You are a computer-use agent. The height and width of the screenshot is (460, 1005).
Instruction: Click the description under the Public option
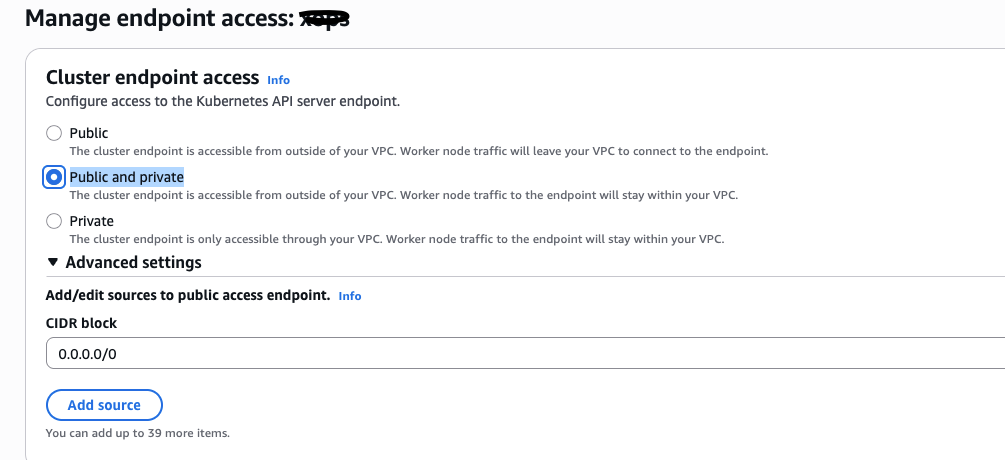click(418, 151)
